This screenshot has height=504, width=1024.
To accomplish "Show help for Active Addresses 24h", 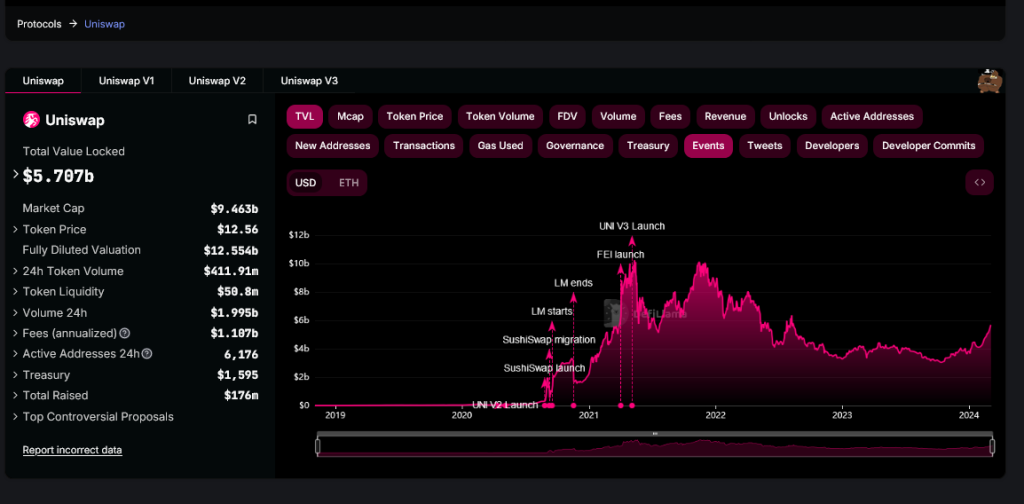I will tap(147, 354).
